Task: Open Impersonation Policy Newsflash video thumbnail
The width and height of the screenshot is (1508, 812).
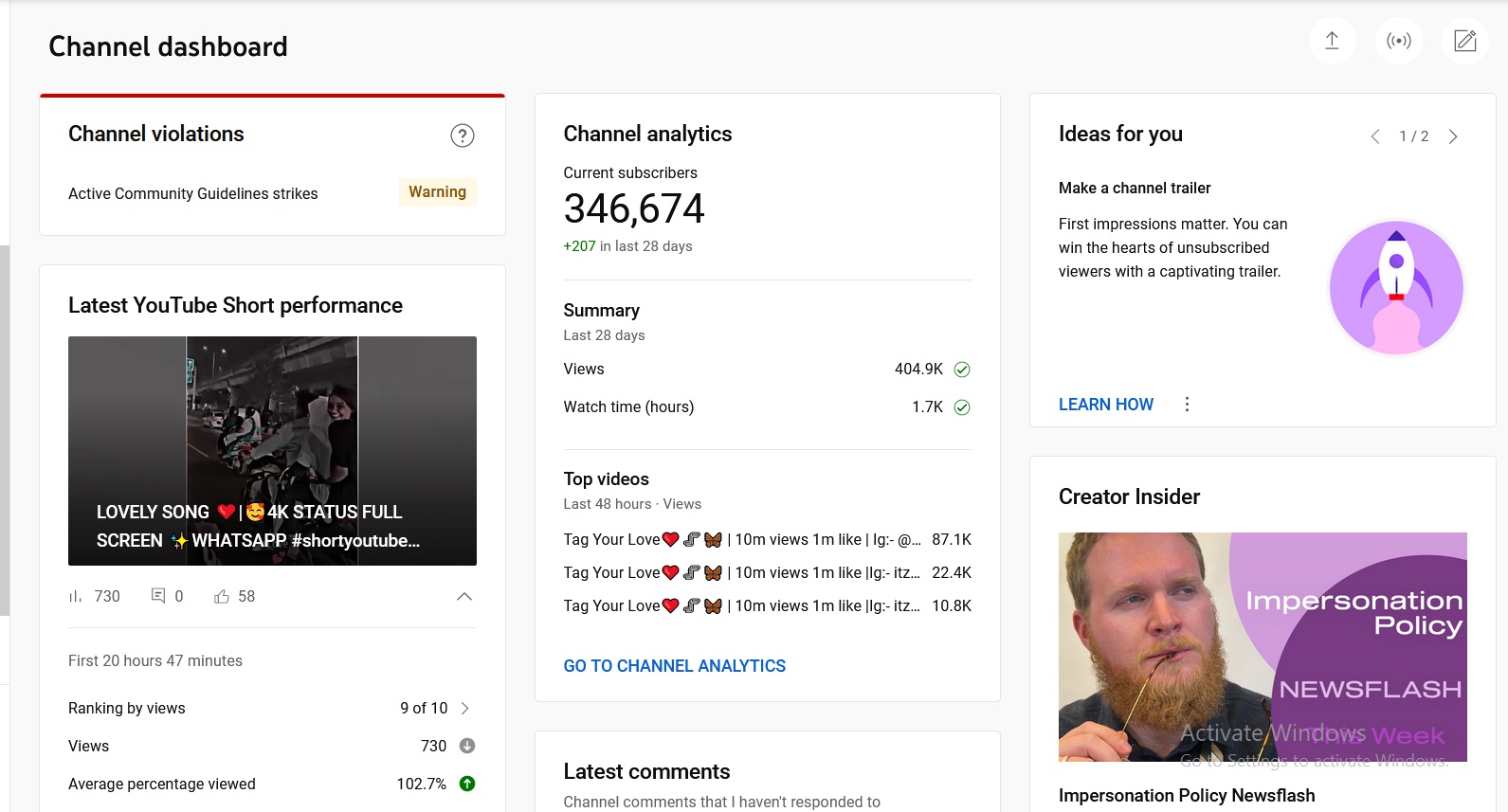Action: coord(1262,646)
